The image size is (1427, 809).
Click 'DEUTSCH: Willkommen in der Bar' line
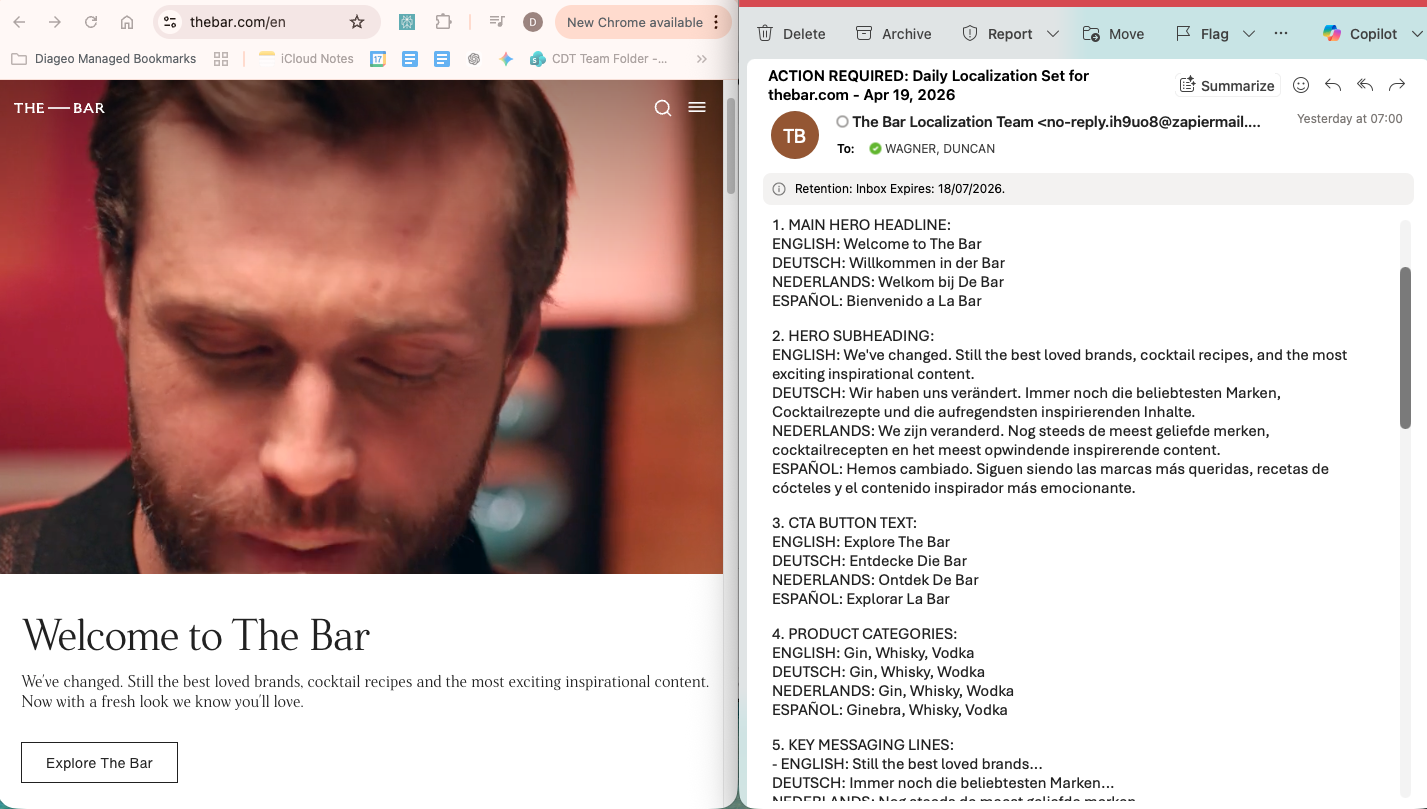click(888, 263)
